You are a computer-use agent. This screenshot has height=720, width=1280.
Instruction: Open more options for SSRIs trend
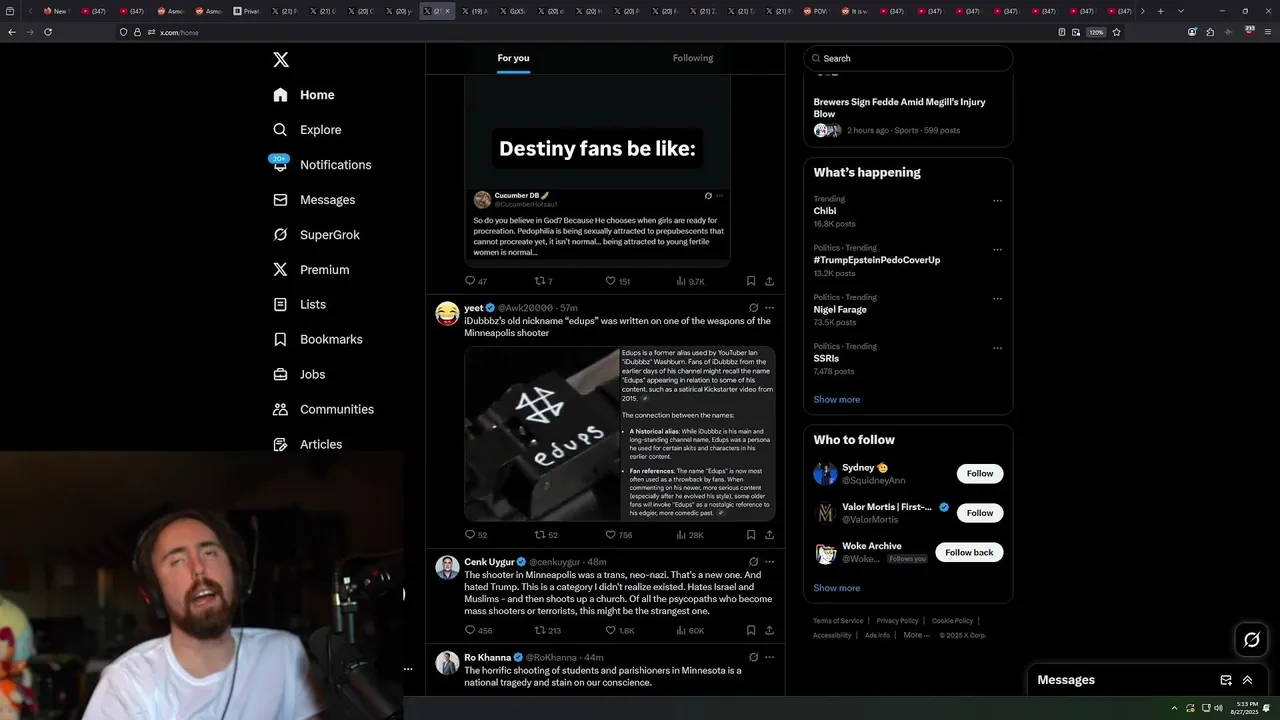click(997, 348)
